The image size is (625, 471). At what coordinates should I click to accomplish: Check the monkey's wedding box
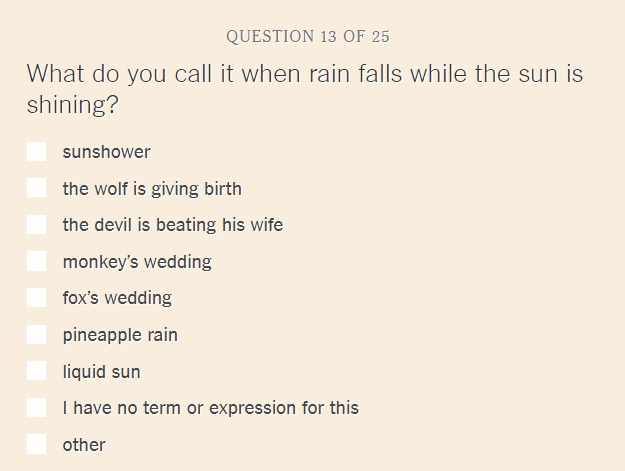pyautogui.click(x=36, y=261)
